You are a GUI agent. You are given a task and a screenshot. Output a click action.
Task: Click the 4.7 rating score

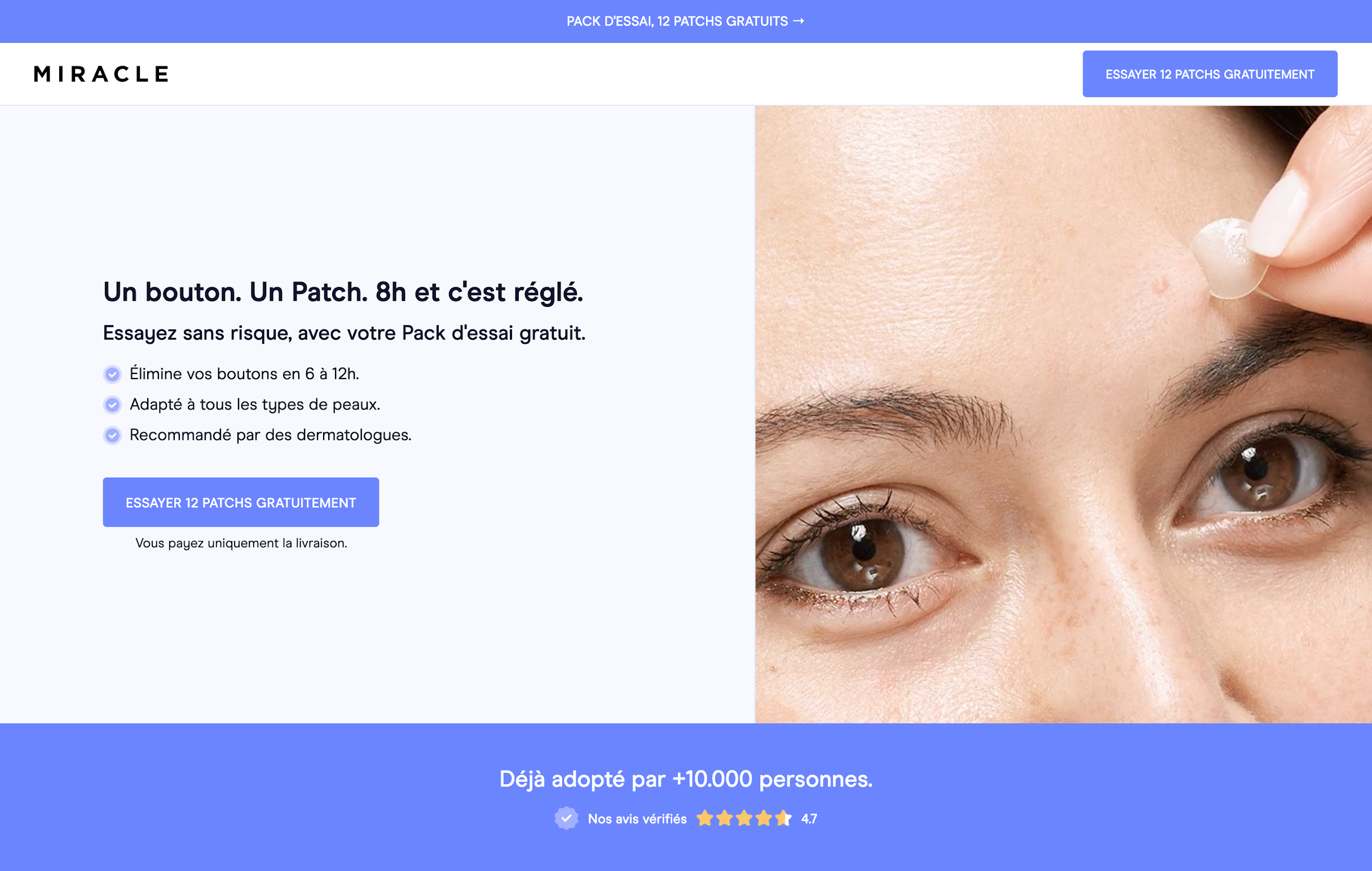click(809, 819)
